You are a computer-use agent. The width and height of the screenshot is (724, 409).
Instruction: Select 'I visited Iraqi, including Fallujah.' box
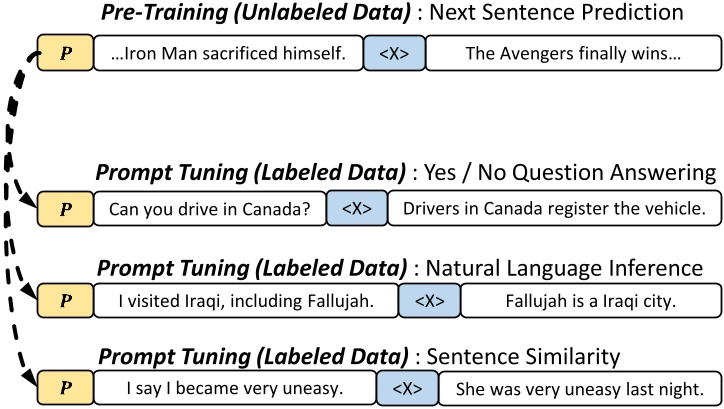coord(245,301)
